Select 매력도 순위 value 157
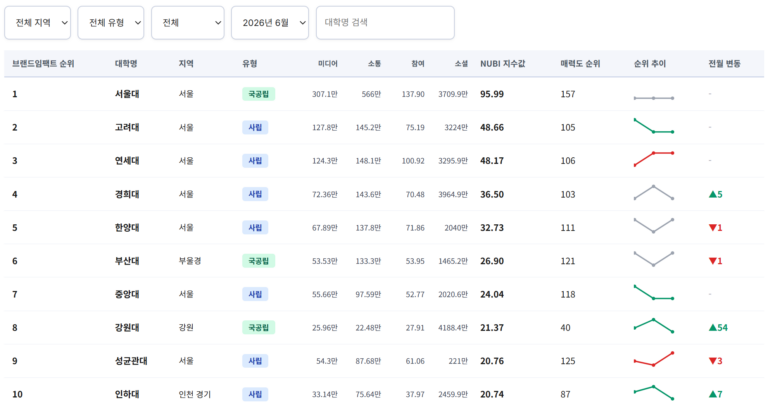 click(x=568, y=94)
